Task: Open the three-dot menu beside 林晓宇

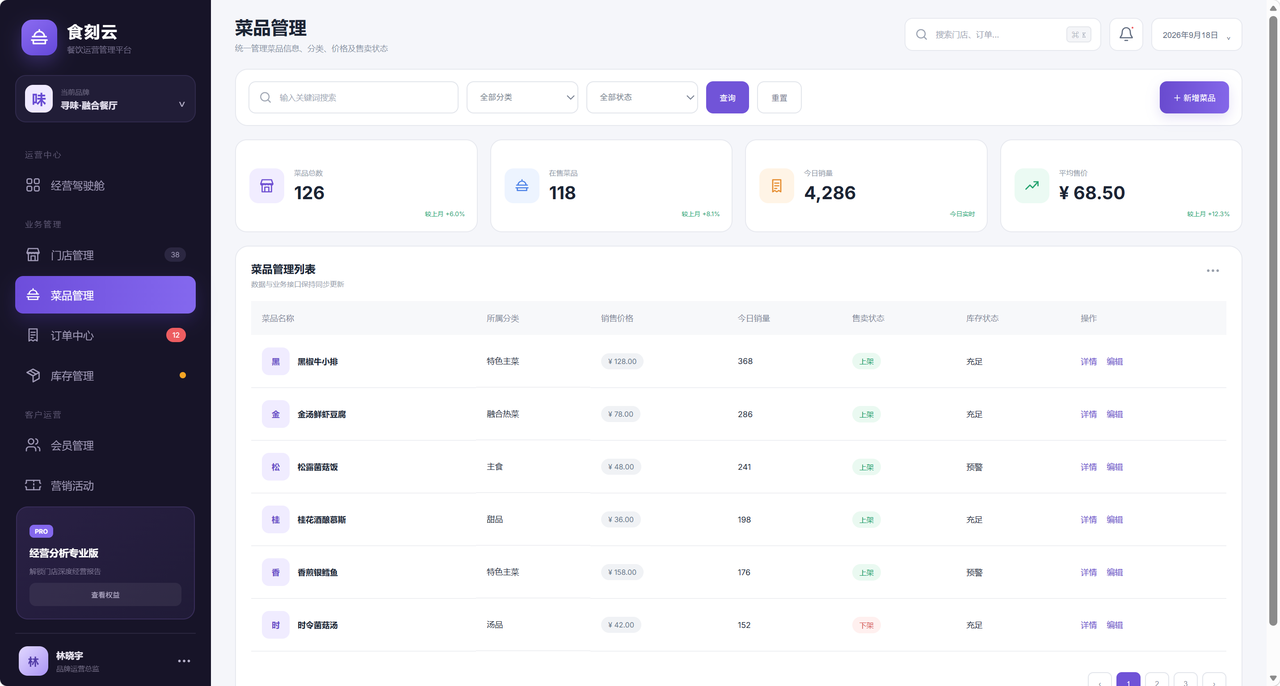Action: click(x=184, y=661)
